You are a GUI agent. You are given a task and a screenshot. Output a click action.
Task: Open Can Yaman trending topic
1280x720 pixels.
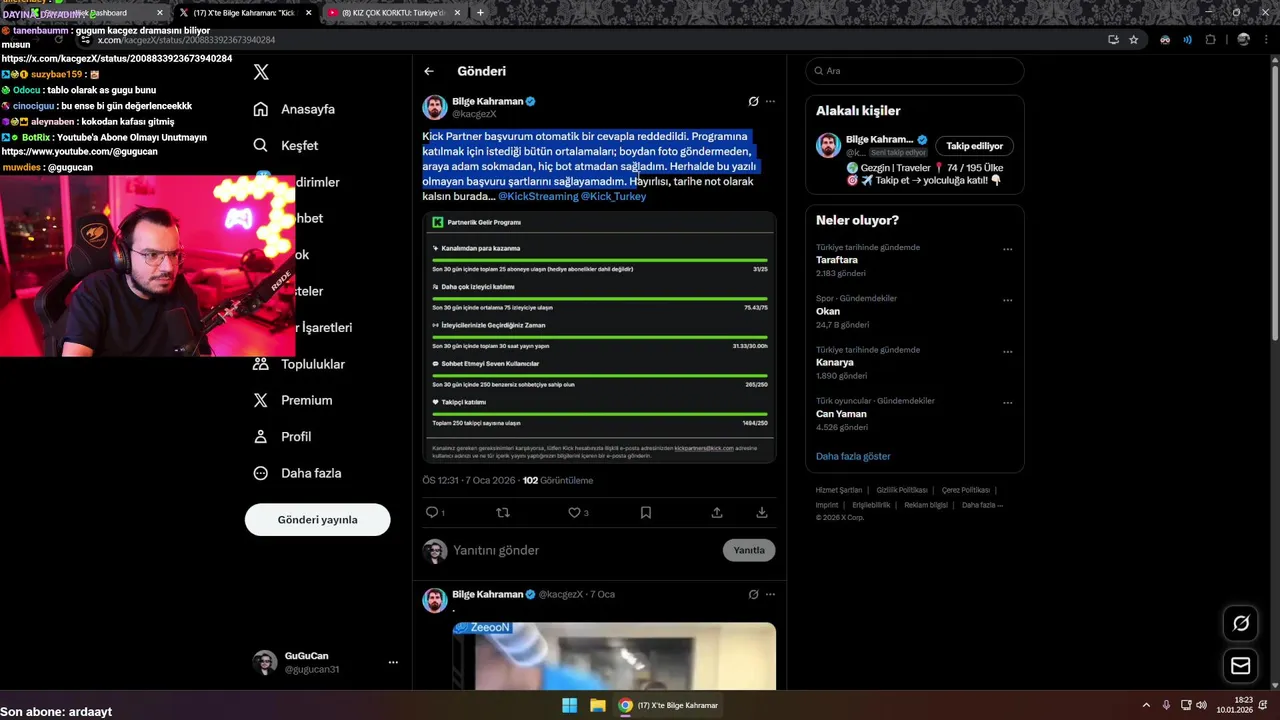click(841, 414)
